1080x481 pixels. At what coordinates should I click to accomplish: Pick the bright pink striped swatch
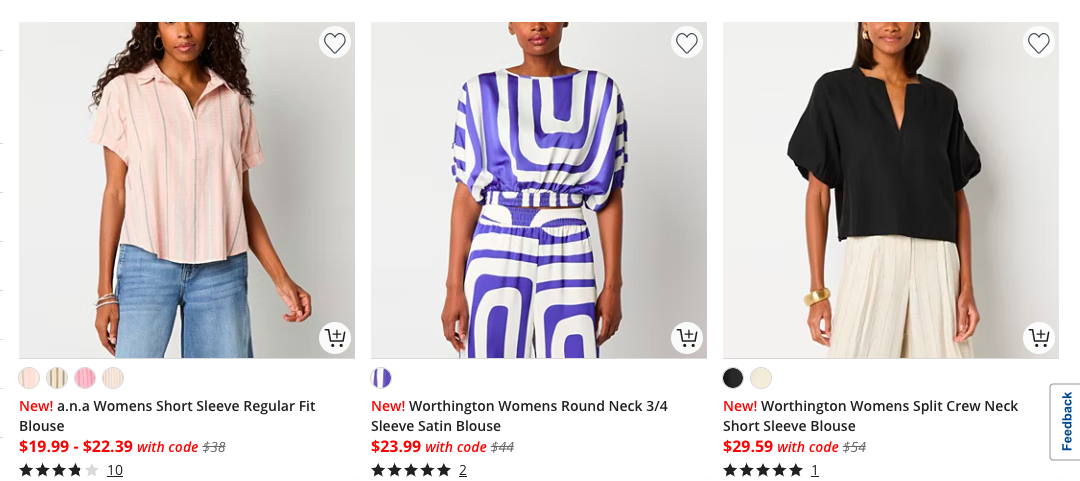[x=85, y=378]
